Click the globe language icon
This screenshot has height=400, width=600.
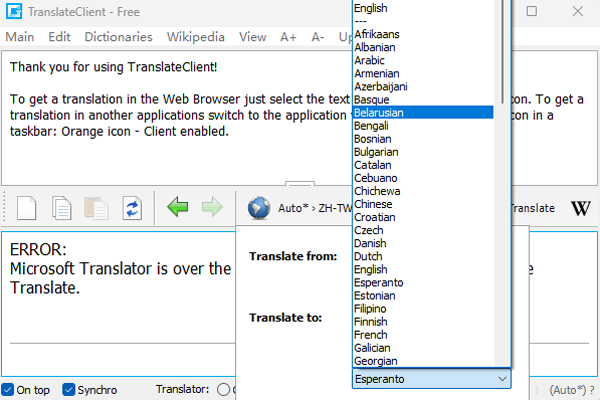[x=259, y=208]
